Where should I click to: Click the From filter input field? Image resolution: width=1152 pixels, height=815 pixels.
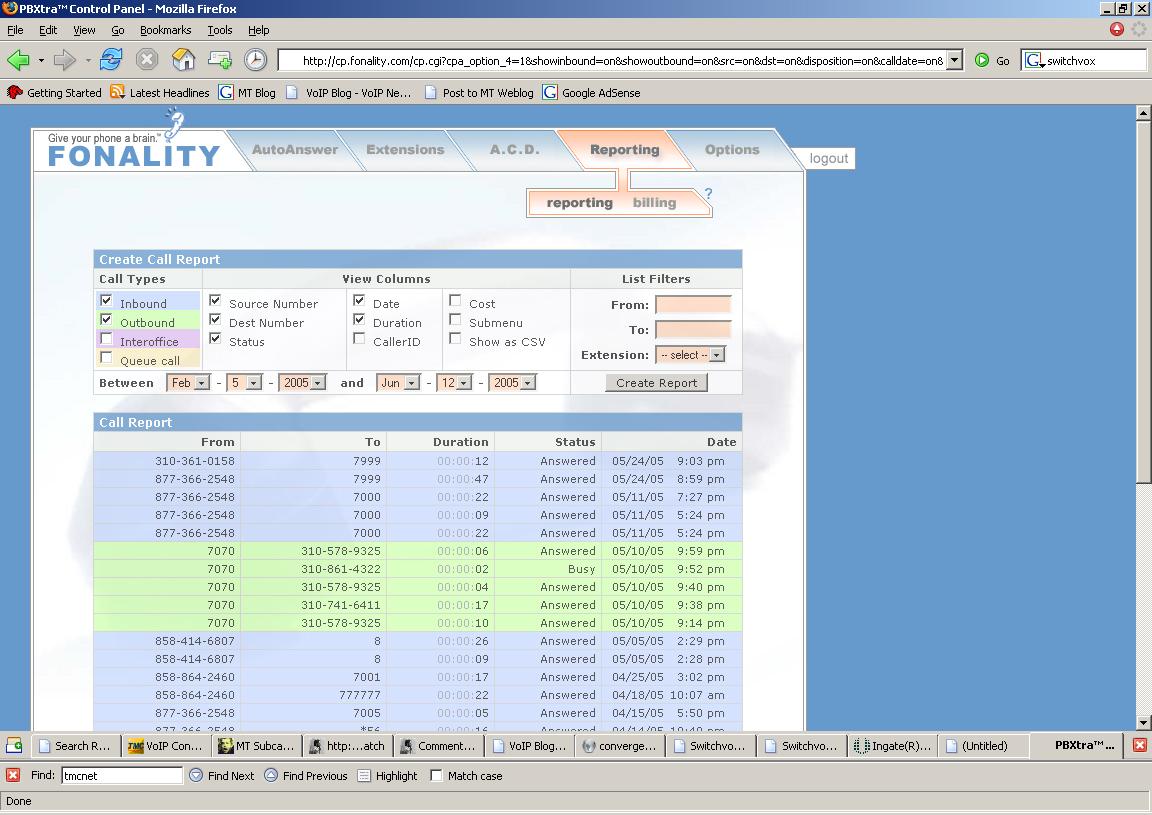(693, 305)
